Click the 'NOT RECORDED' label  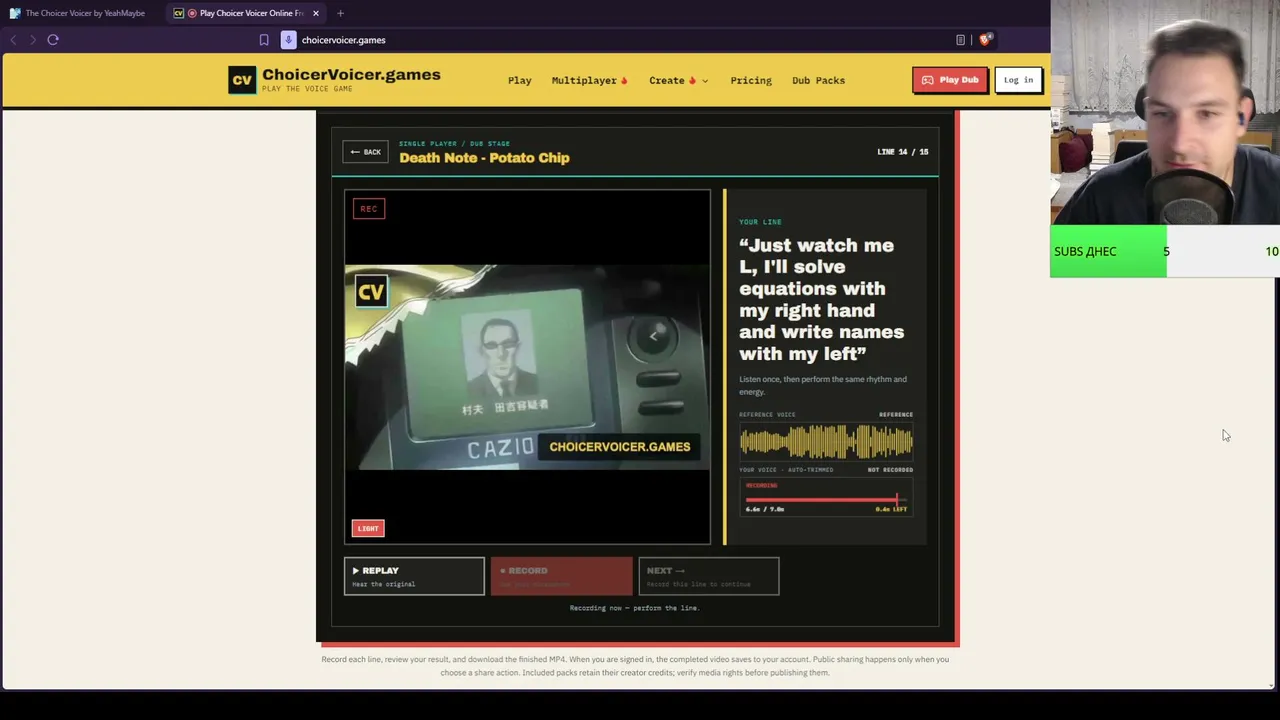point(890,470)
